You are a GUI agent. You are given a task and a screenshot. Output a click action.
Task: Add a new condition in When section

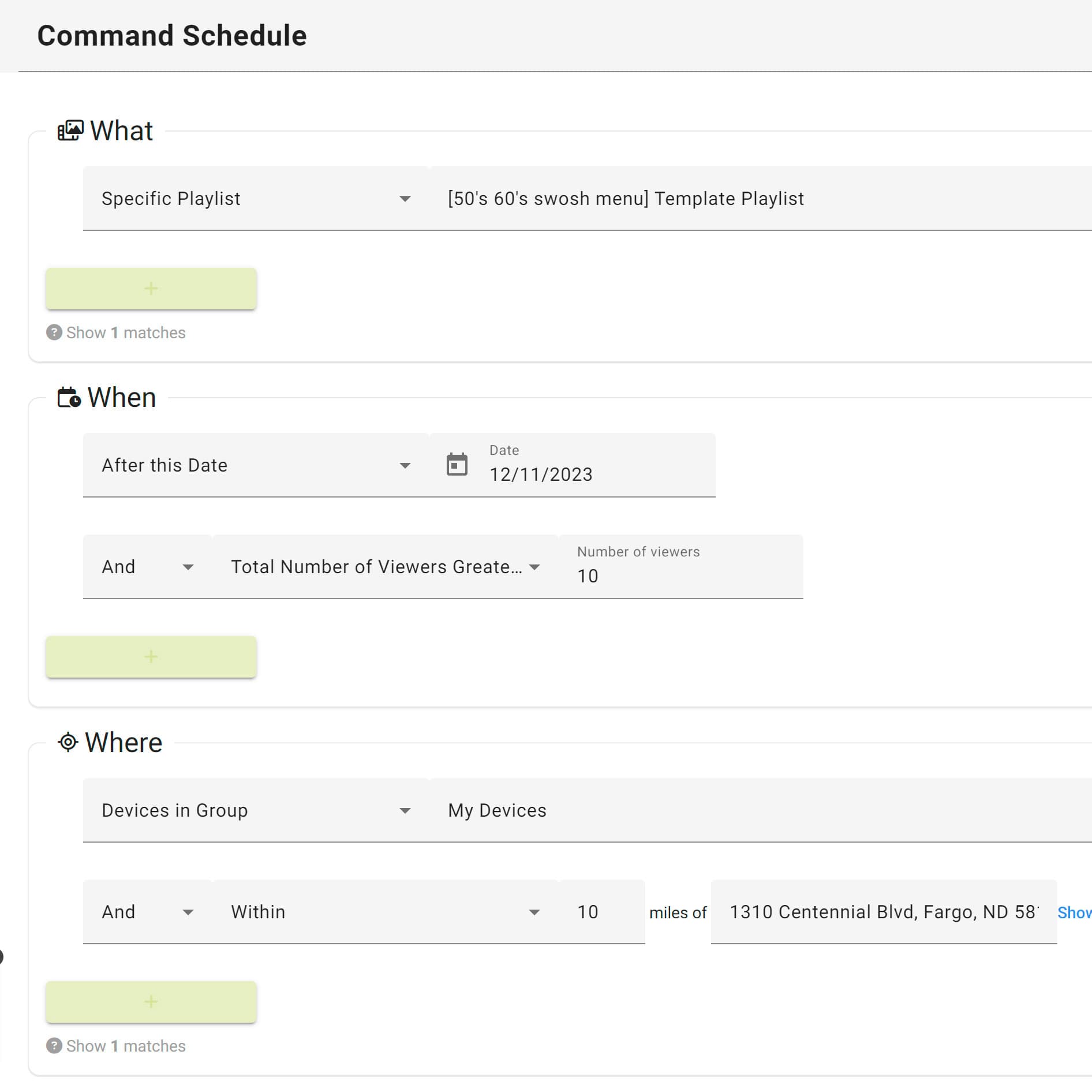[151, 657]
